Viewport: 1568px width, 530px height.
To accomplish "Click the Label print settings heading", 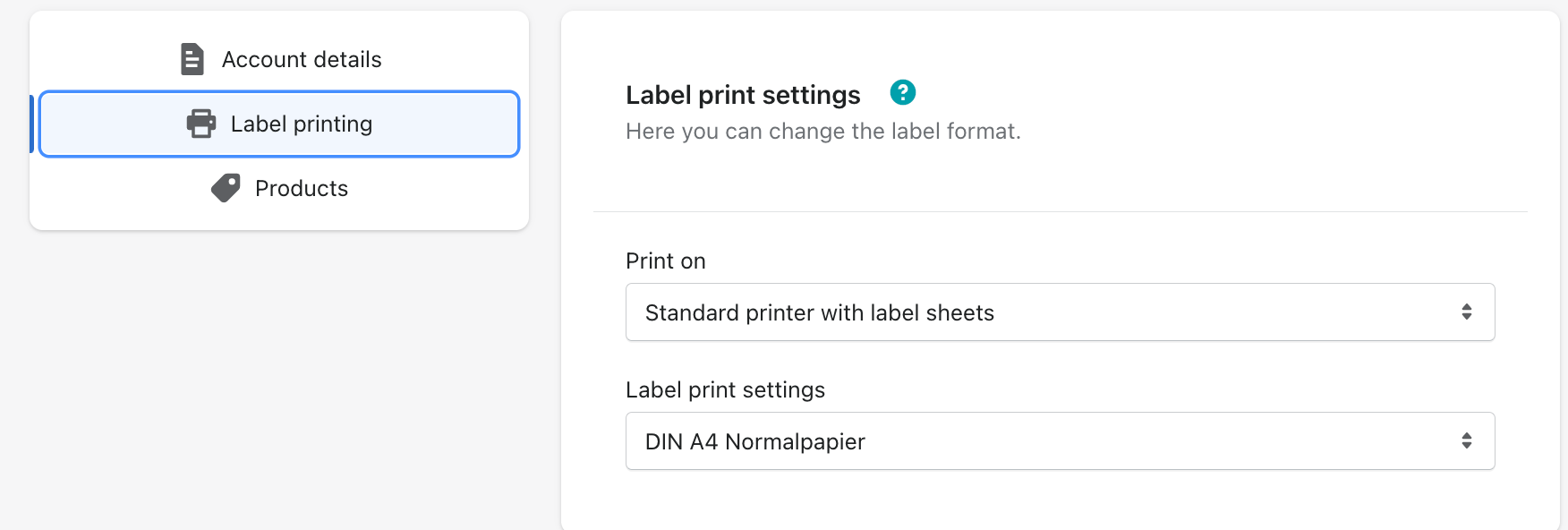I will 743,95.
